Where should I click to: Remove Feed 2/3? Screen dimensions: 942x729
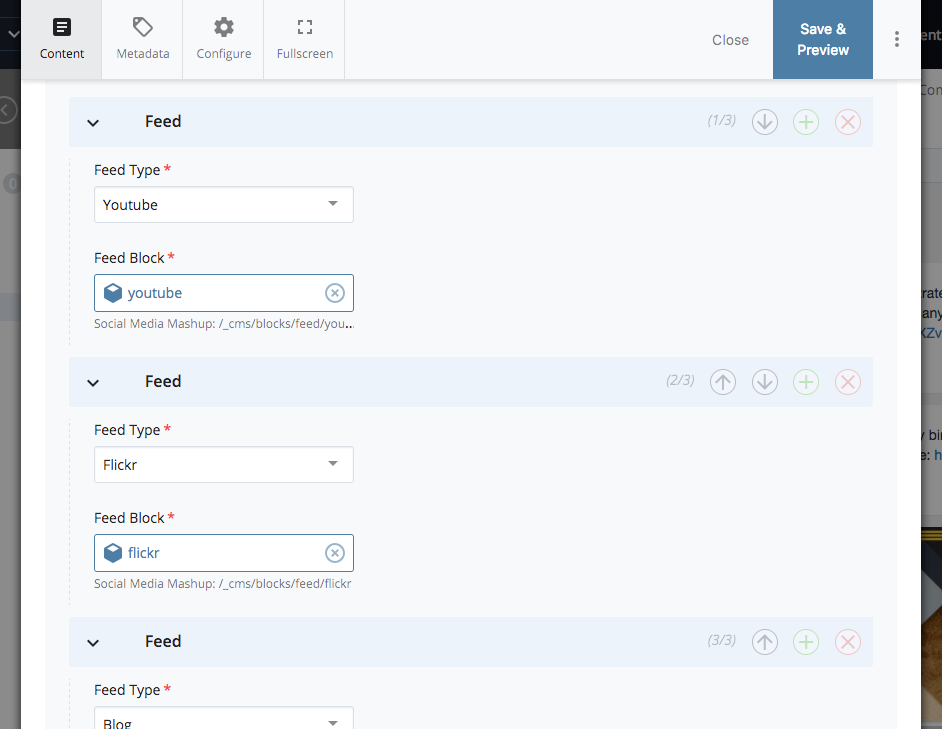click(x=848, y=382)
